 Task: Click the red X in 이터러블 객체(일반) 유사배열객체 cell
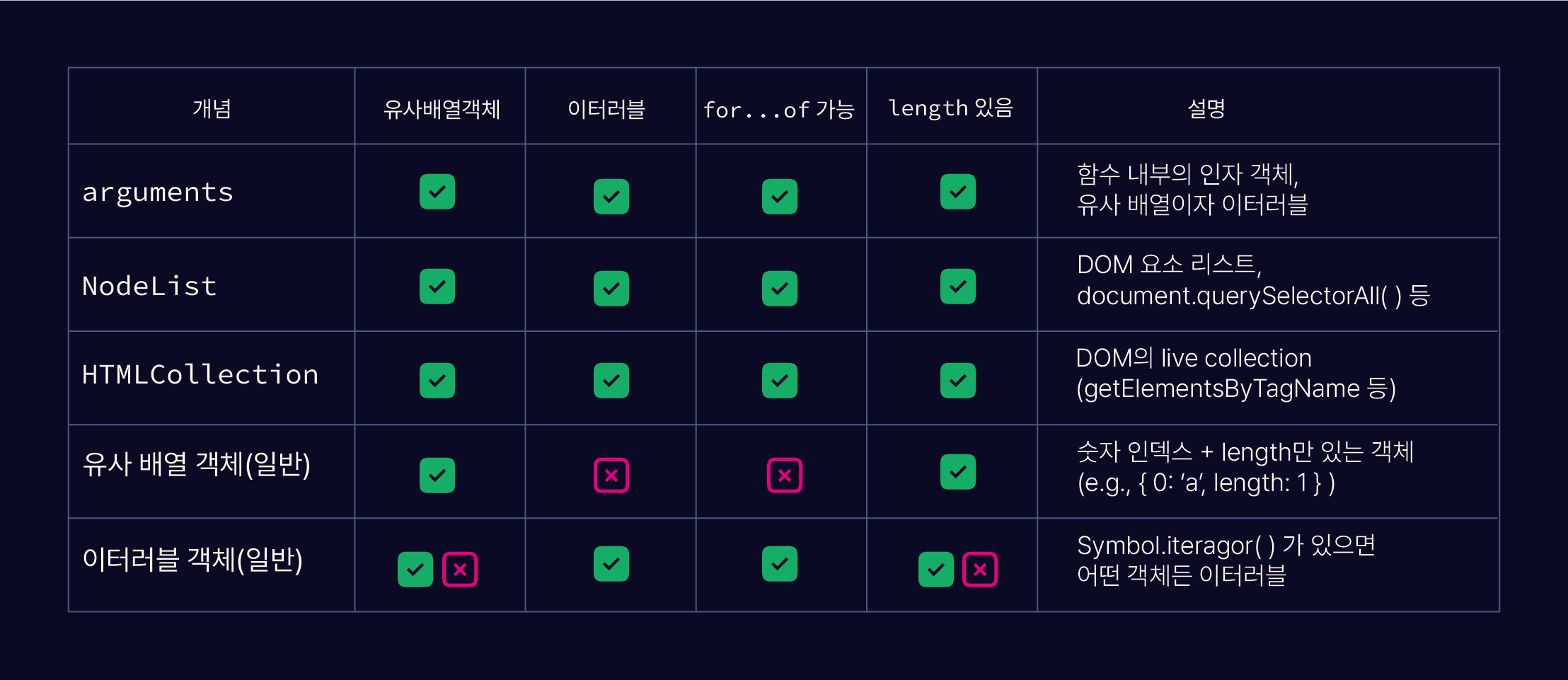(460, 570)
